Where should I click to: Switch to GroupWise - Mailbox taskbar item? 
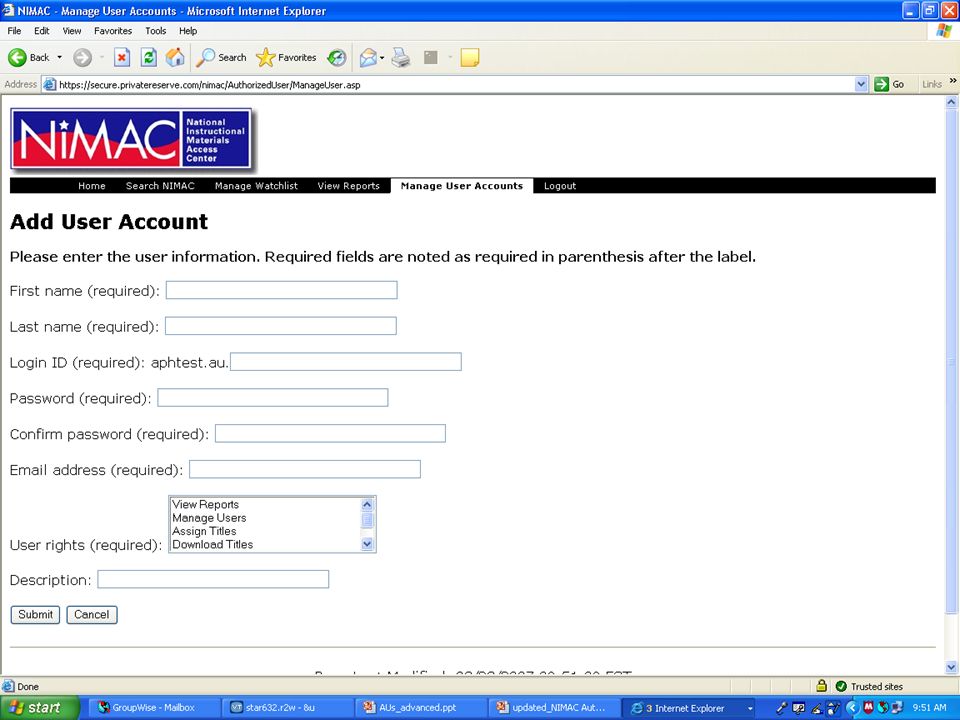[x=153, y=708]
